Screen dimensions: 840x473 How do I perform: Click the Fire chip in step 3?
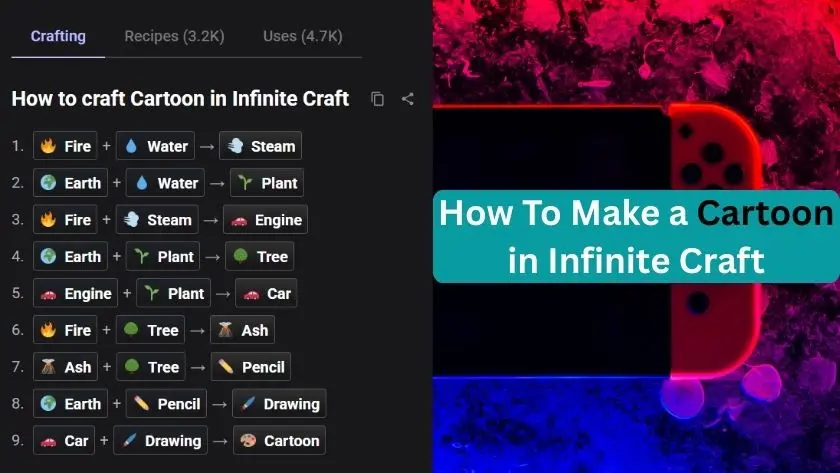click(65, 220)
